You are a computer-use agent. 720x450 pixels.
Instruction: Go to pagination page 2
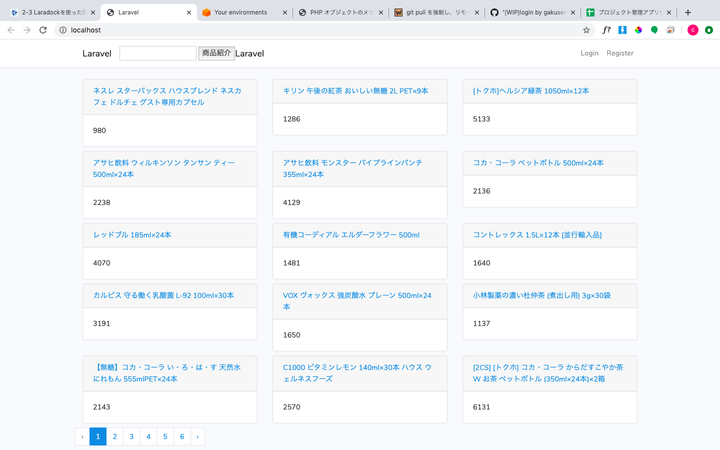(115, 437)
